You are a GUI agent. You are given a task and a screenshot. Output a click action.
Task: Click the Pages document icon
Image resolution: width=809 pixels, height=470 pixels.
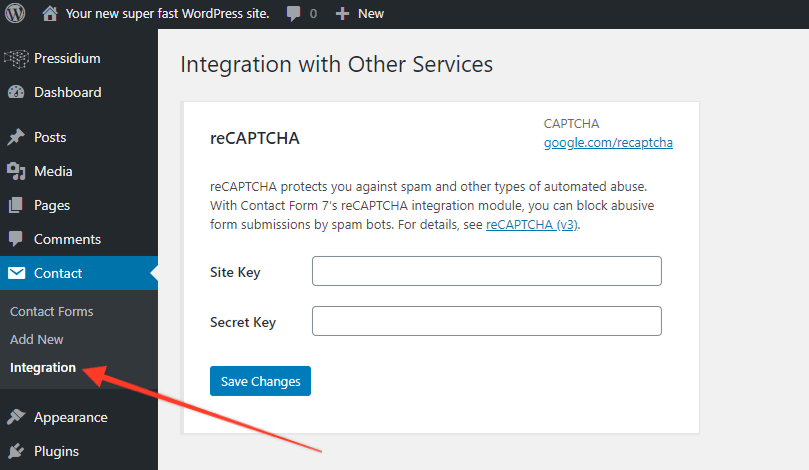coord(16,205)
